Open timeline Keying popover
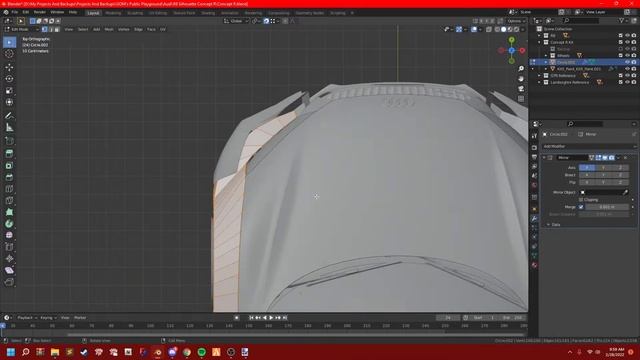The width and height of the screenshot is (640, 360). (x=48, y=318)
